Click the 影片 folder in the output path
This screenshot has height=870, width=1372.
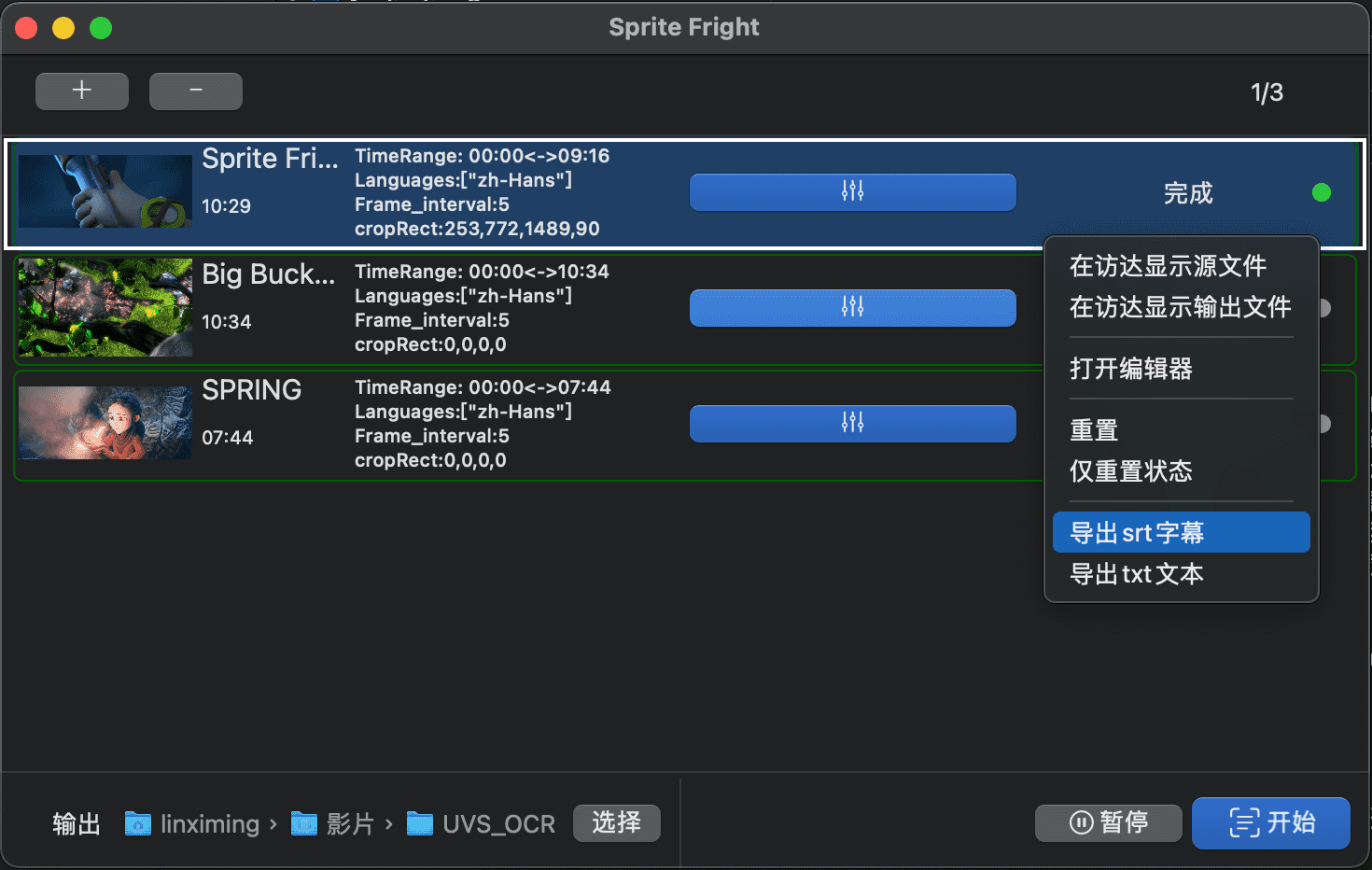point(332,823)
